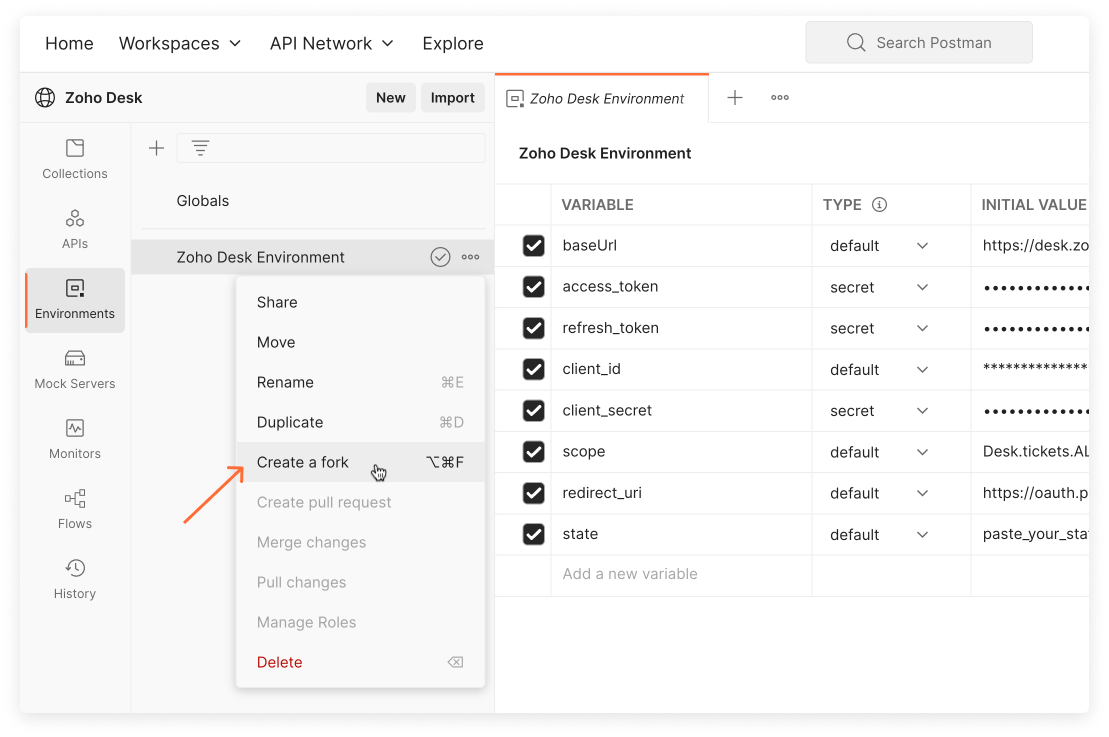
Task: Go to Home
Action: (69, 43)
